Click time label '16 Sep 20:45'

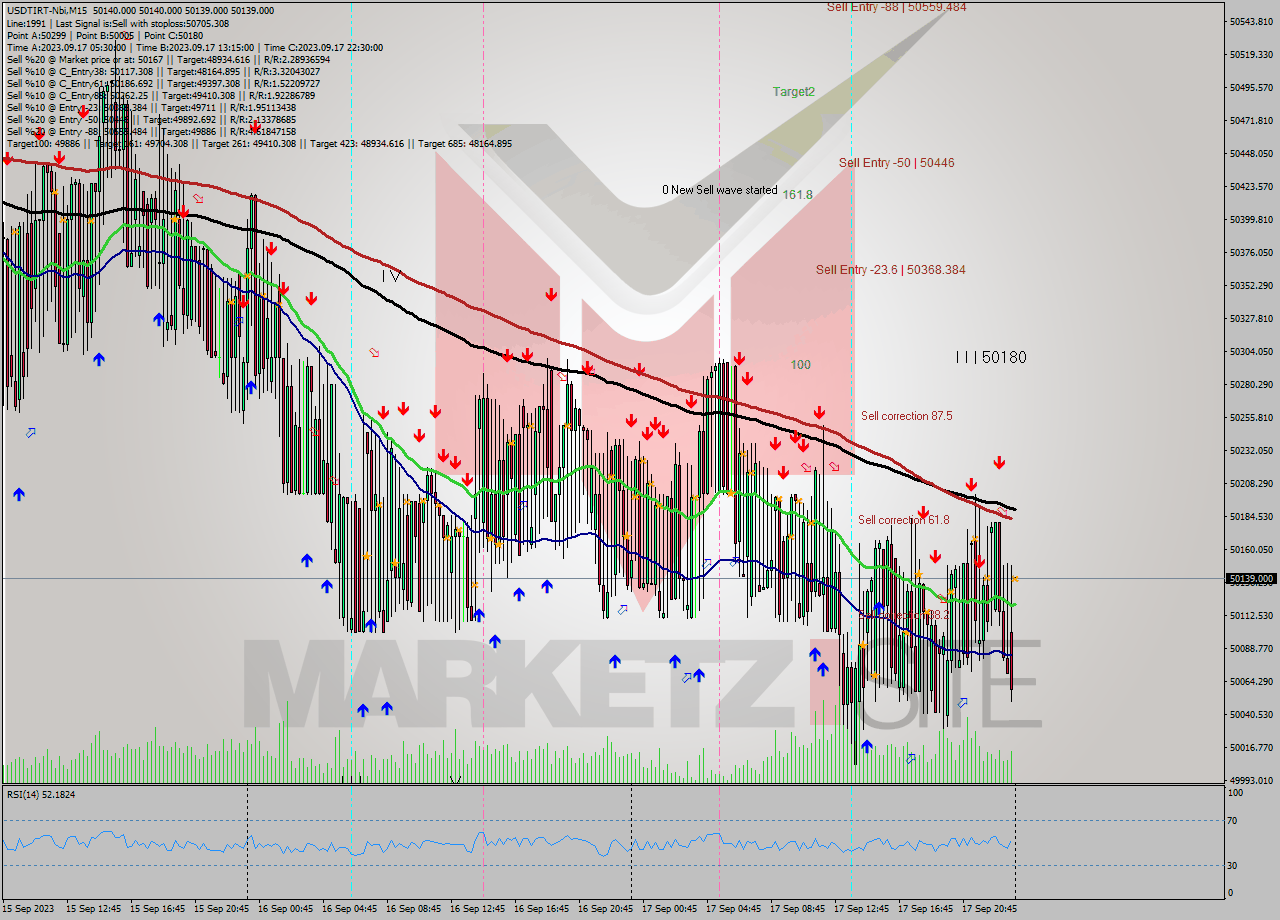coord(605,909)
